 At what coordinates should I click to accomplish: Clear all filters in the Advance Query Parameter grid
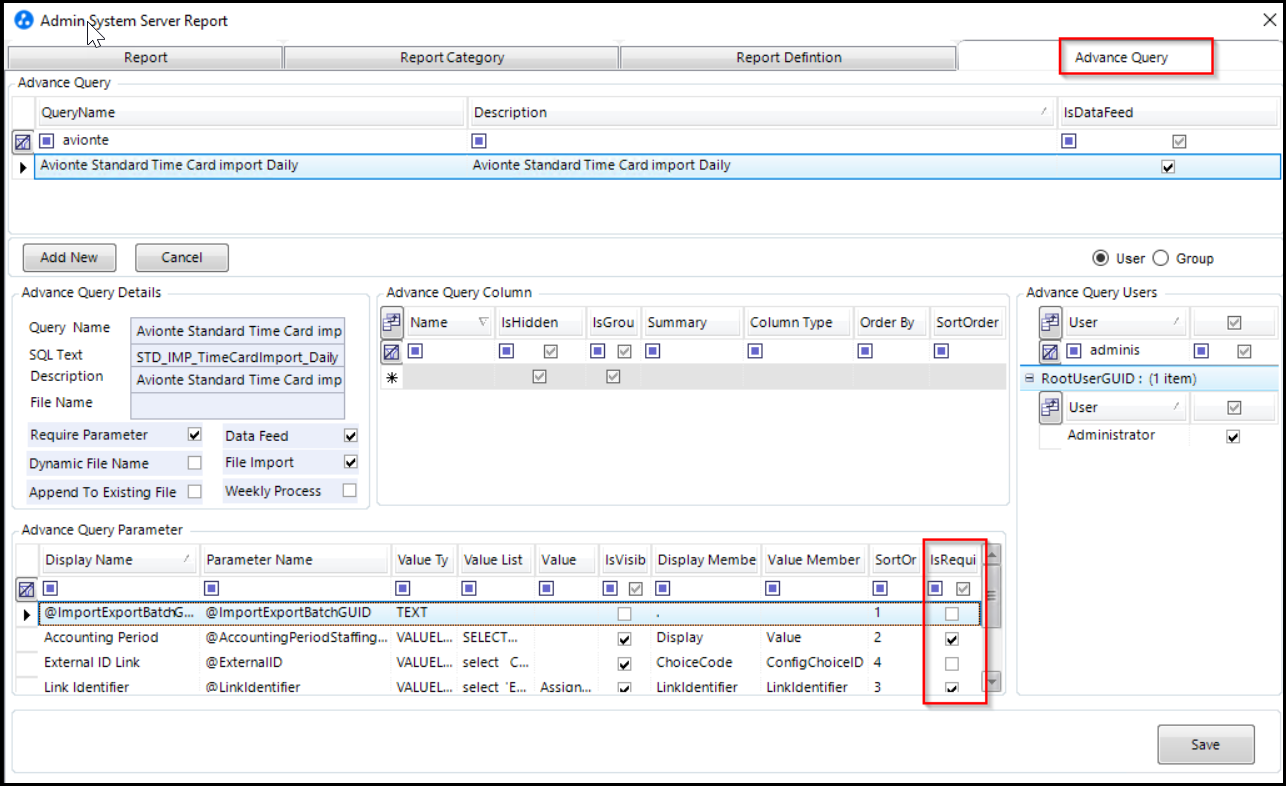[26, 589]
